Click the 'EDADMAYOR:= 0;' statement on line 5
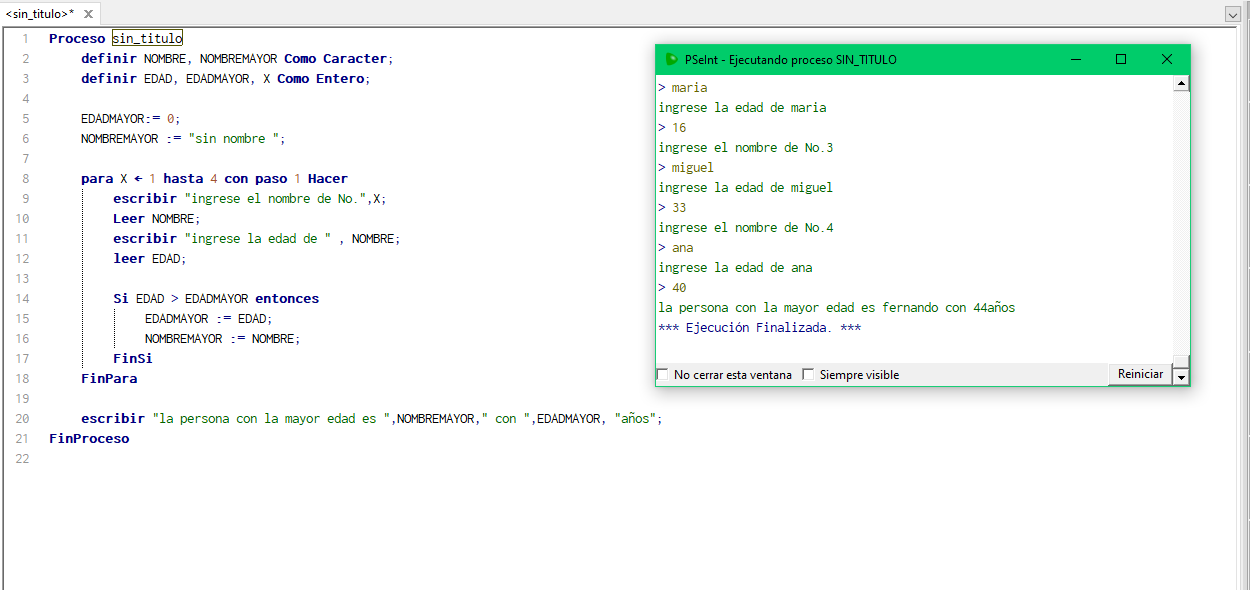This screenshot has height=590, width=1250. point(131,118)
